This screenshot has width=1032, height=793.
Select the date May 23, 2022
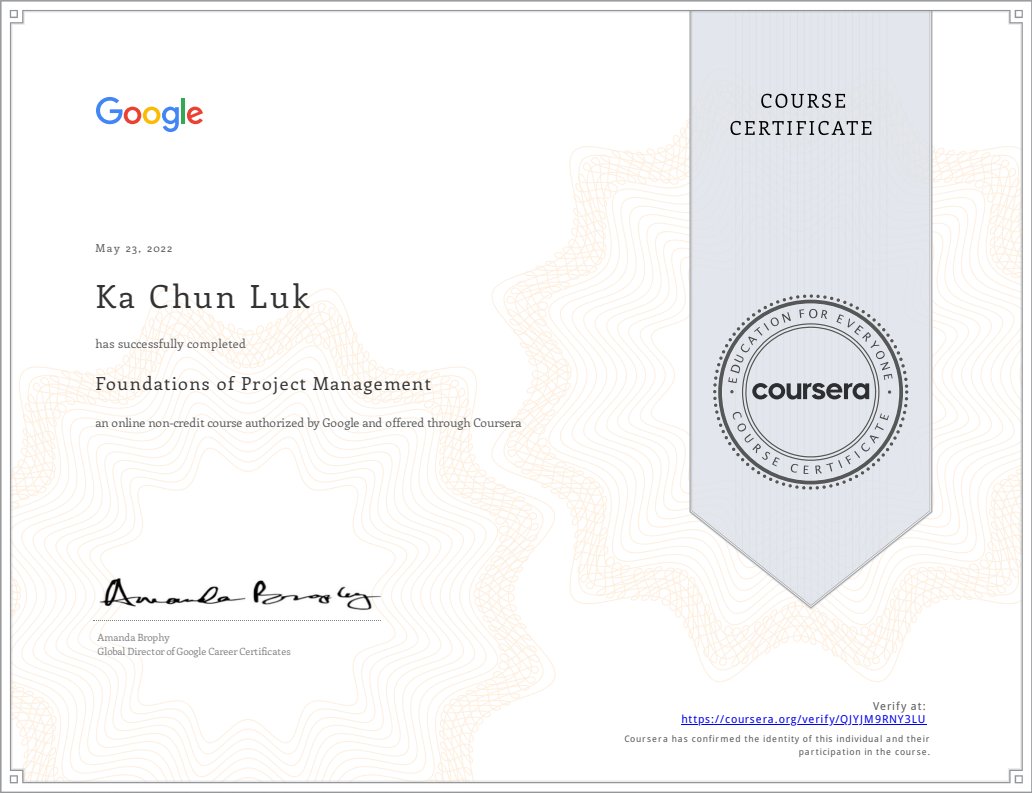pos(134,248)
